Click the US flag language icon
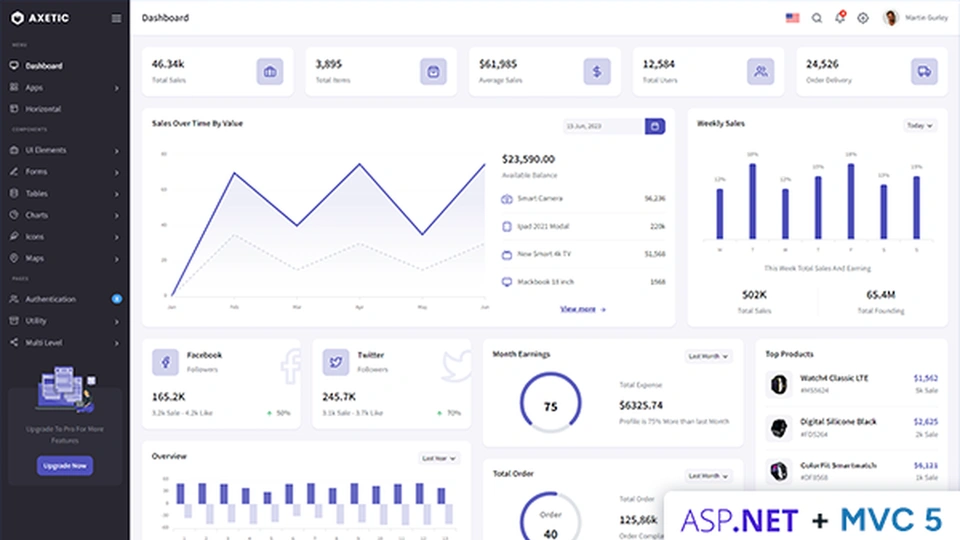The height and width of the screenshot is (540, 960). tap(792, 18)
